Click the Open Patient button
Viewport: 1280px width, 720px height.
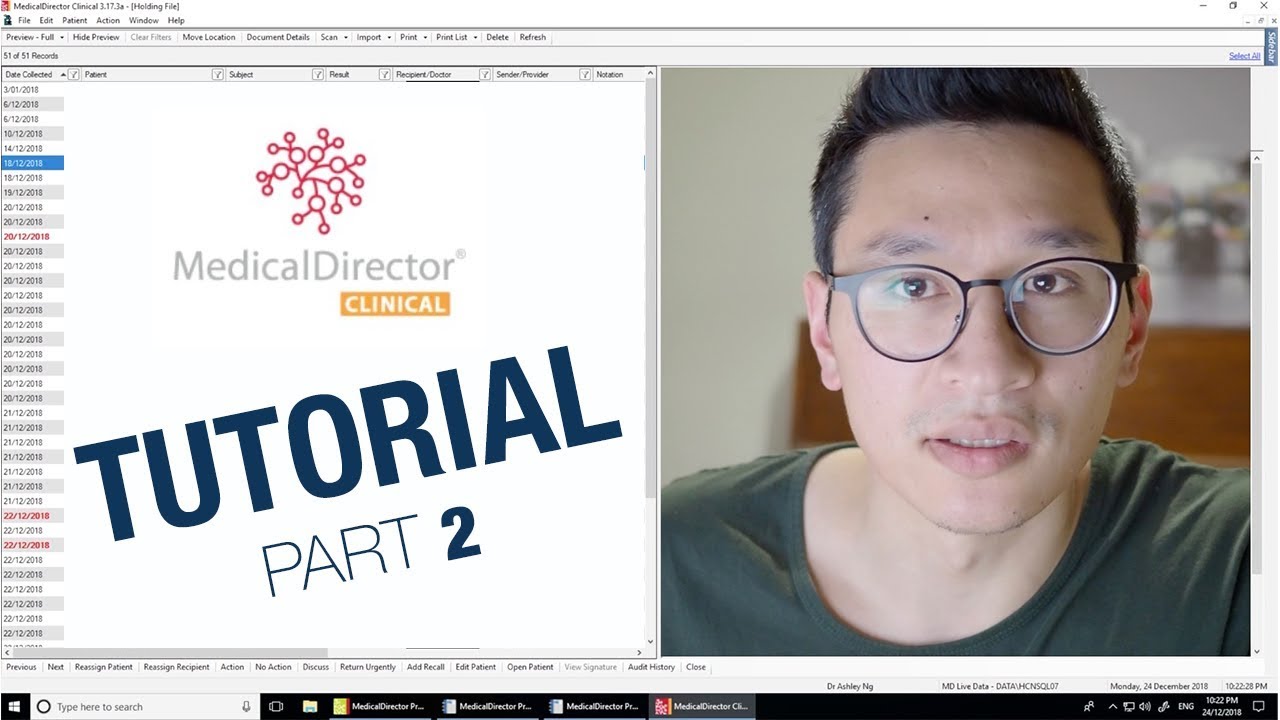(530, 667)
